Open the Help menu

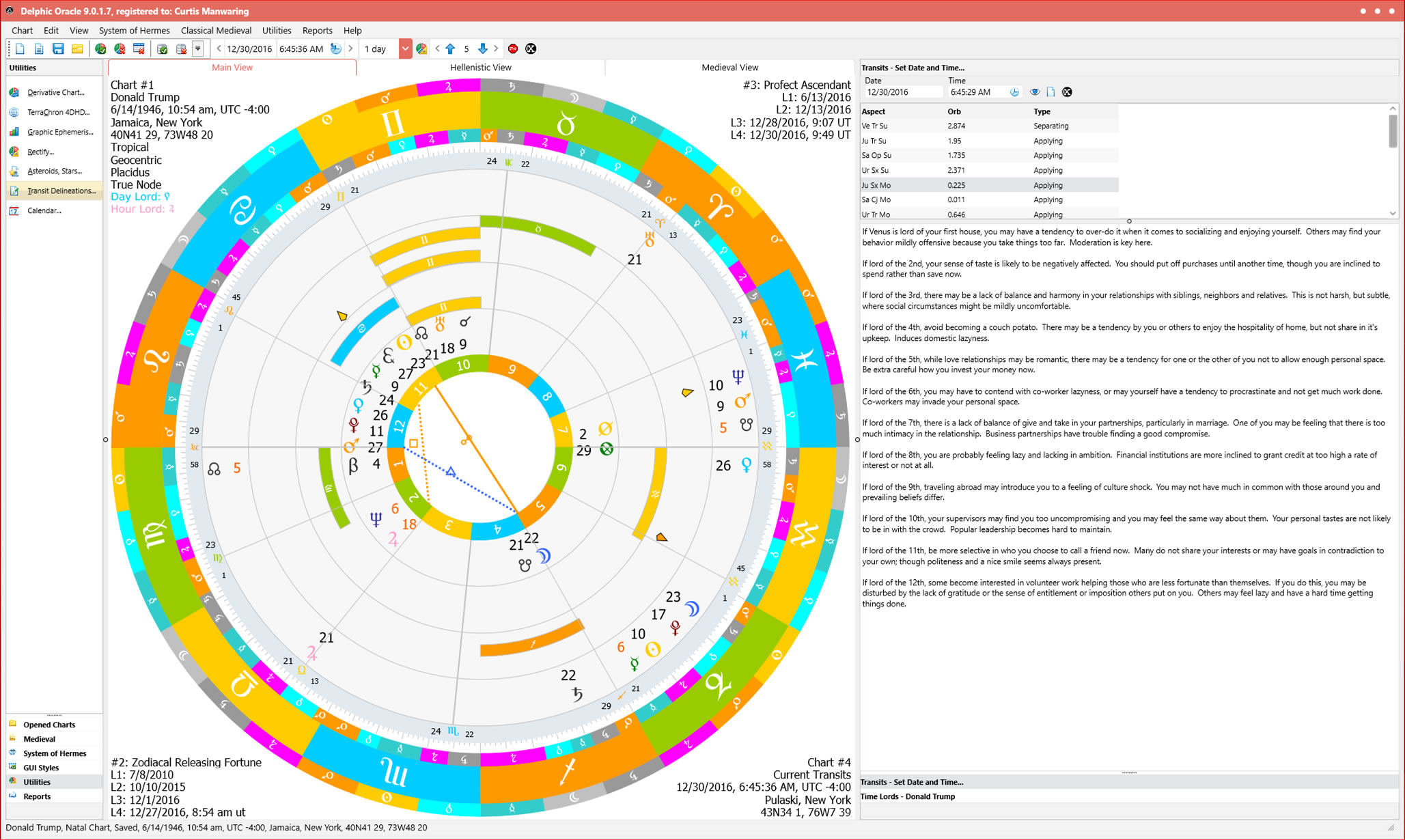(x=352, y=31)
